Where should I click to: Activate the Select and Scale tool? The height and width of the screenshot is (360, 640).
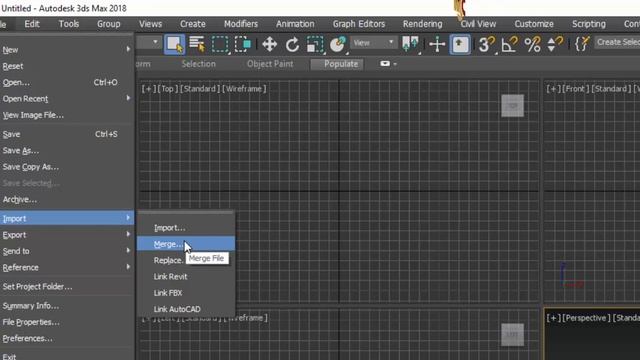tap(315, 44)
